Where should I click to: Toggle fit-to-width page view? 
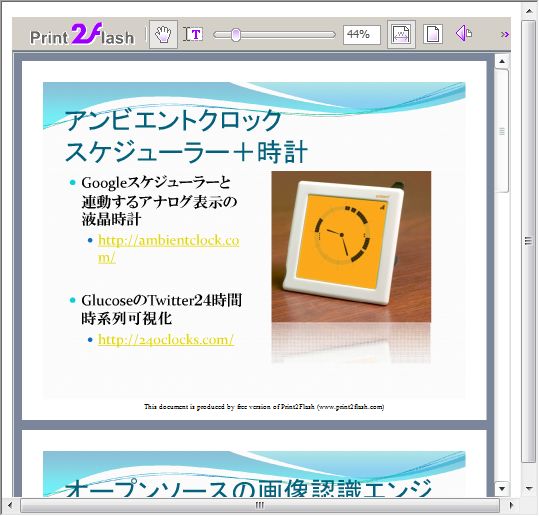point(401,34)
